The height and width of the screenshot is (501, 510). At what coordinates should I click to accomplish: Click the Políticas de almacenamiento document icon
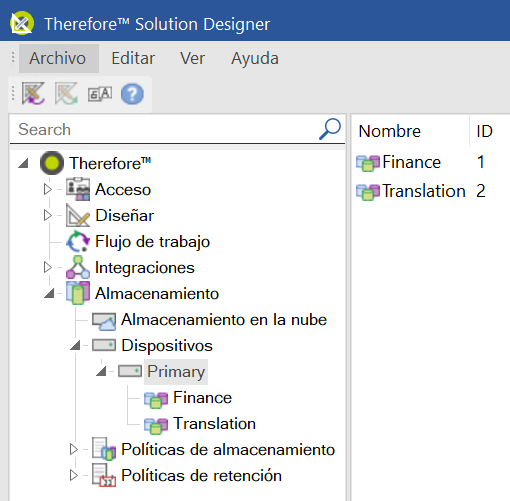coord(104,449)
